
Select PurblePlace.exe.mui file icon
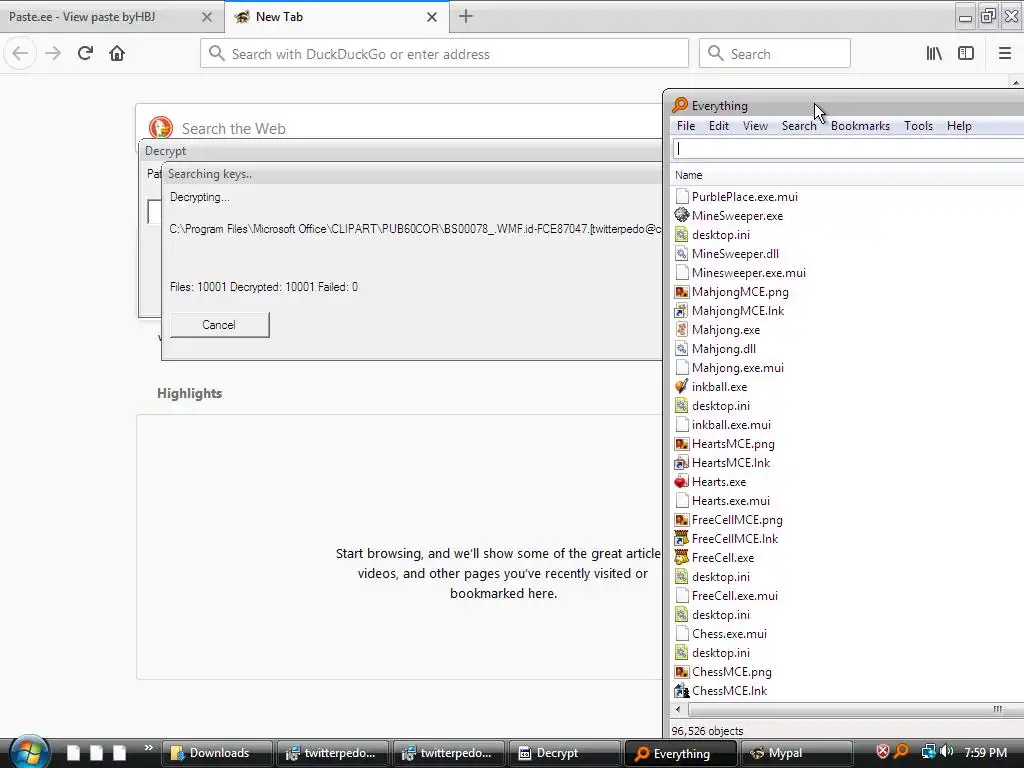[x=682, y=197]
